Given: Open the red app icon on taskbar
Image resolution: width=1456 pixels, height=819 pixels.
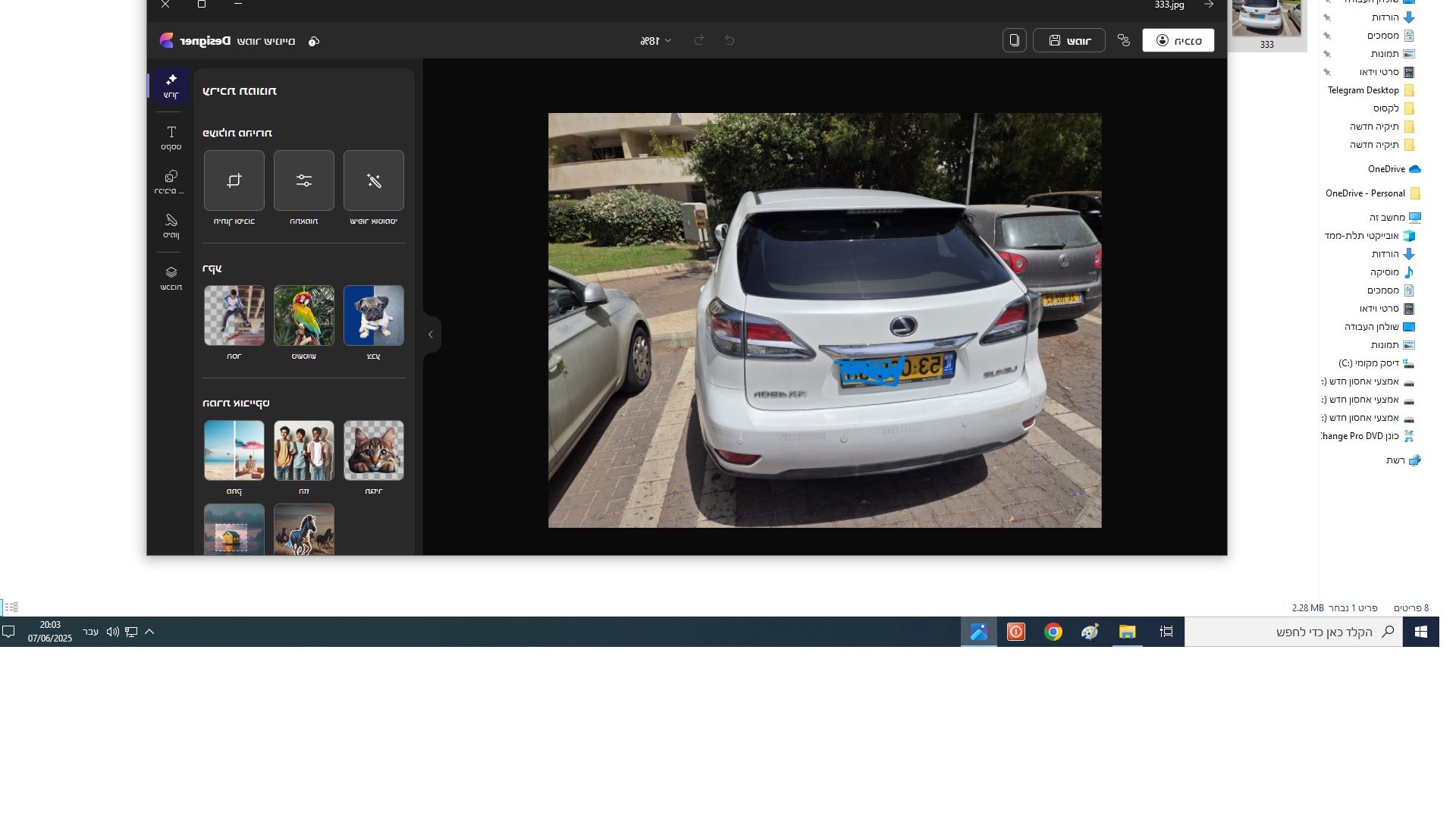Looking at the screenshot, I should [1016, 632].
